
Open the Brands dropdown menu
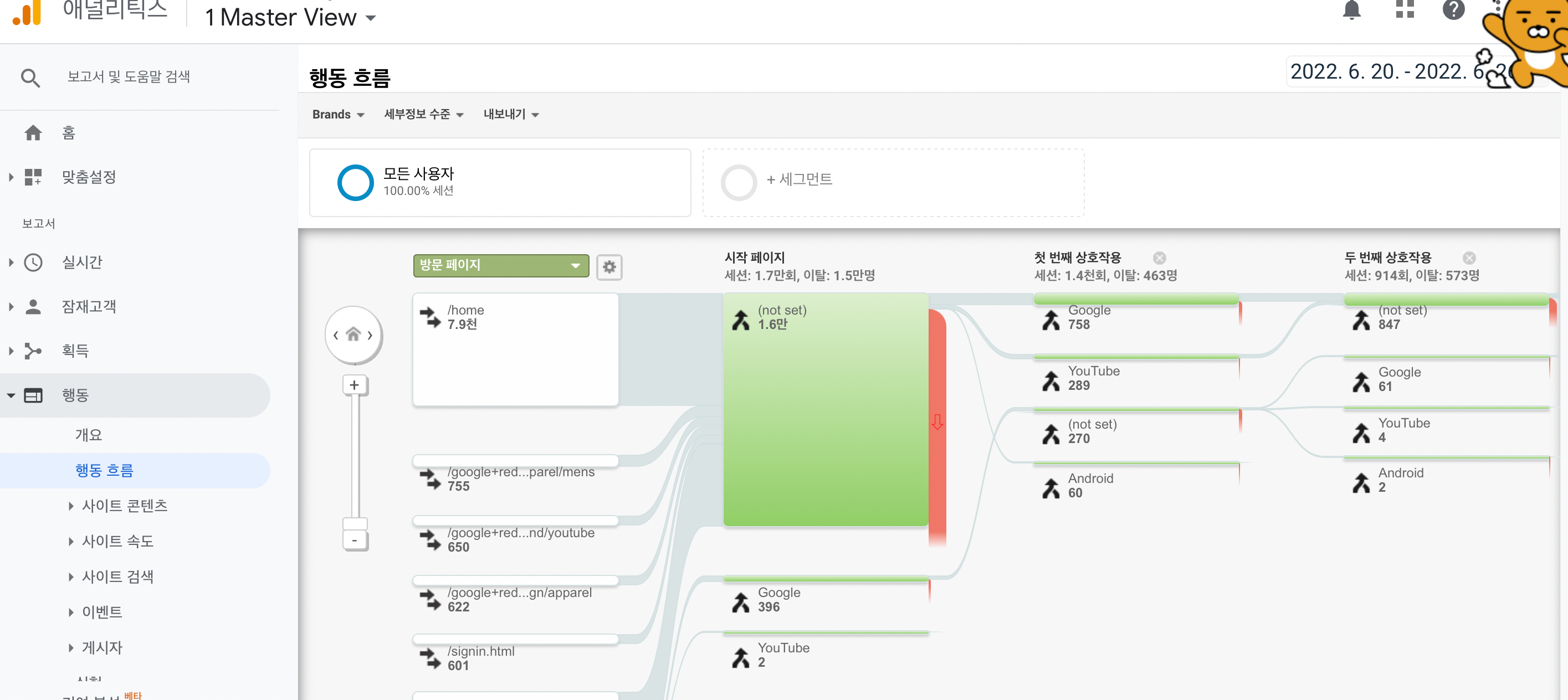pyautogui.click(x=338, y=114)
